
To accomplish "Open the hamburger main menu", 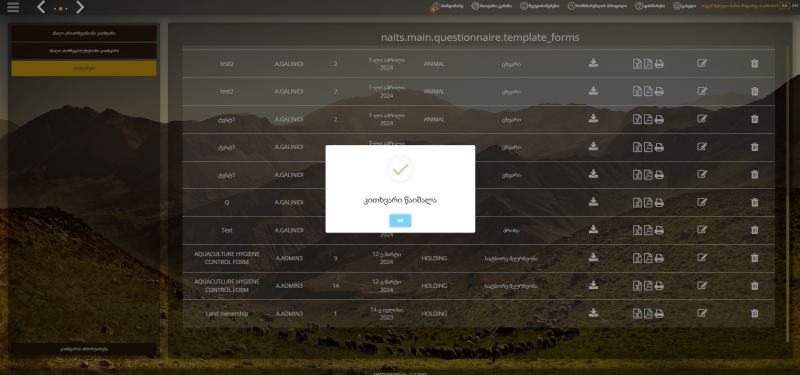I will click(x=13, y=7).
